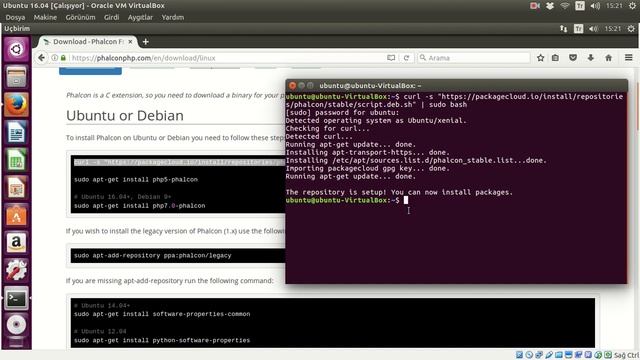
Task: Click 'Sağ Ctrl' host key indicator
Action: [627, 355]
